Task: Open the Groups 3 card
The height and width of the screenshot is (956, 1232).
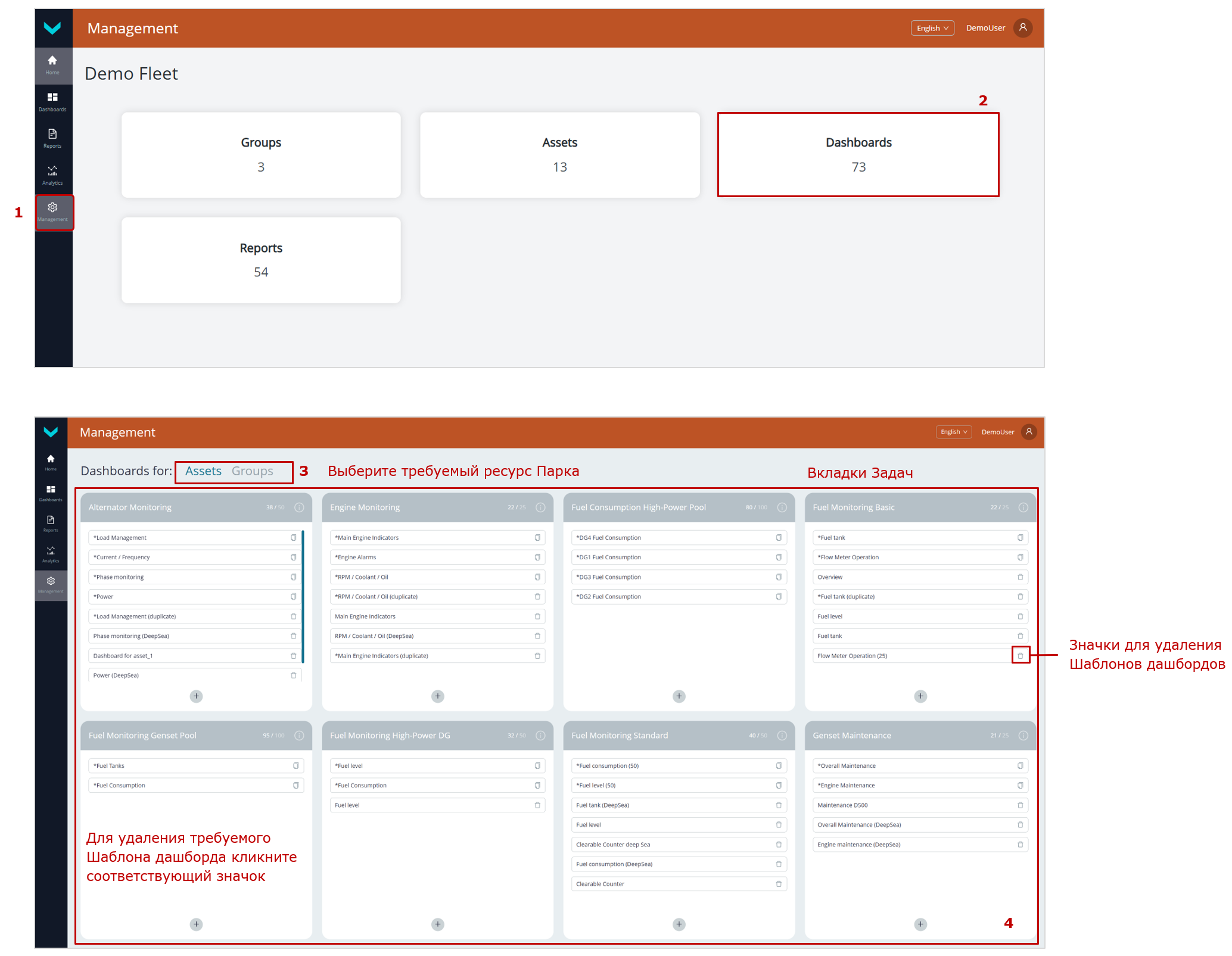Action: click(x=261, y=154)
